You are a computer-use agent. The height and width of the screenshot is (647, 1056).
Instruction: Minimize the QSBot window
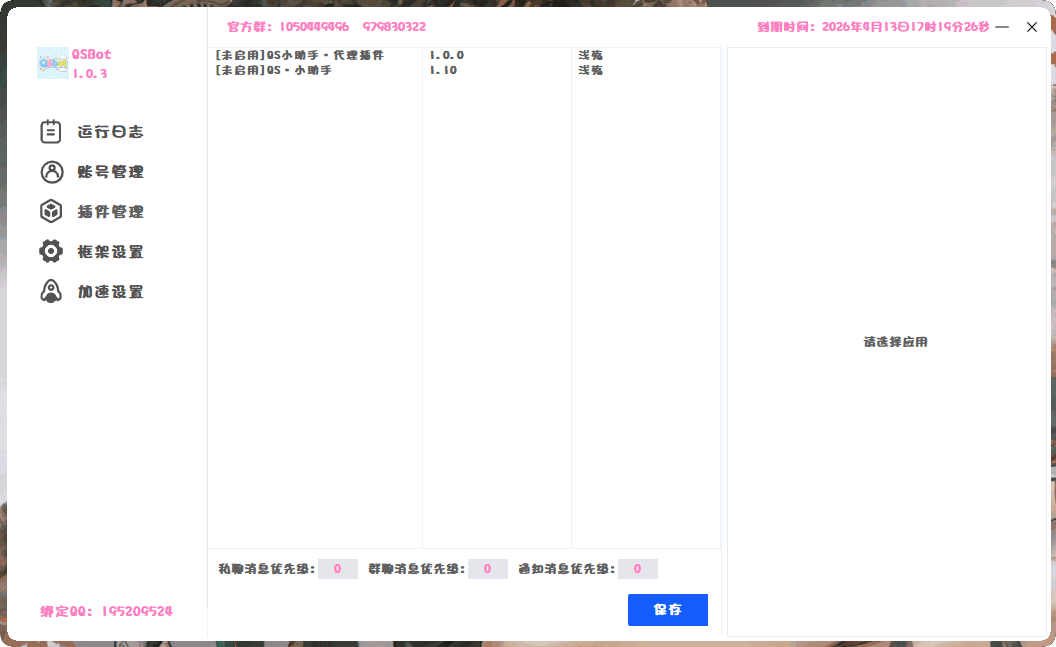(1002, 27)
